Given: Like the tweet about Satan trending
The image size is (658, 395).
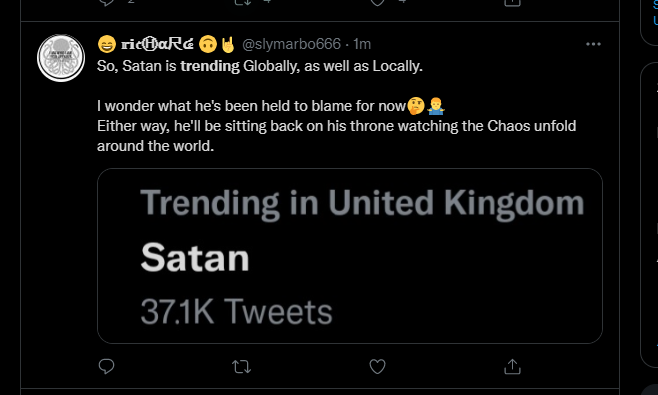Looking at the screenshot, I should [x=377, y=366].
